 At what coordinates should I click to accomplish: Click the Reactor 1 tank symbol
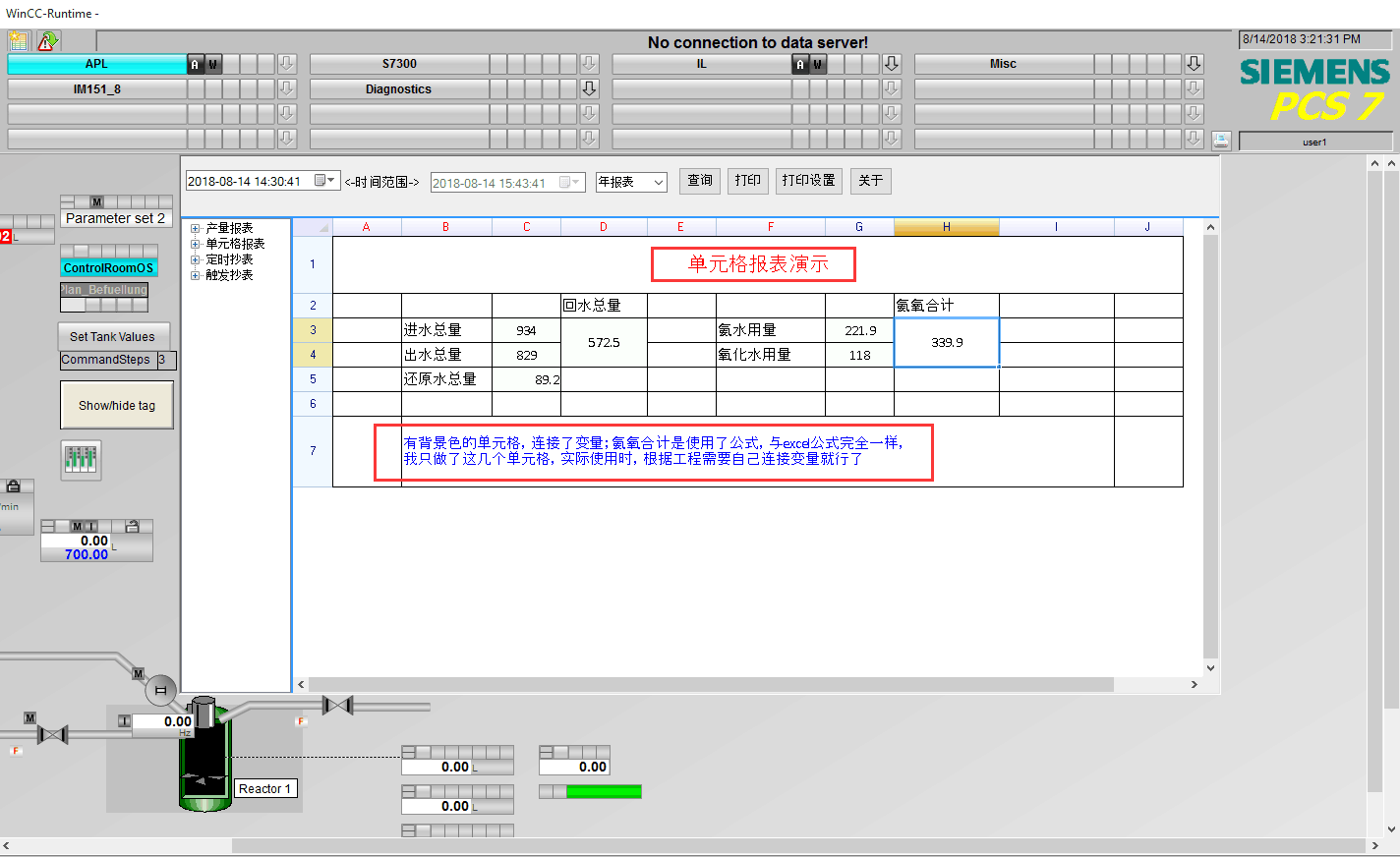(x=204, y=755)
